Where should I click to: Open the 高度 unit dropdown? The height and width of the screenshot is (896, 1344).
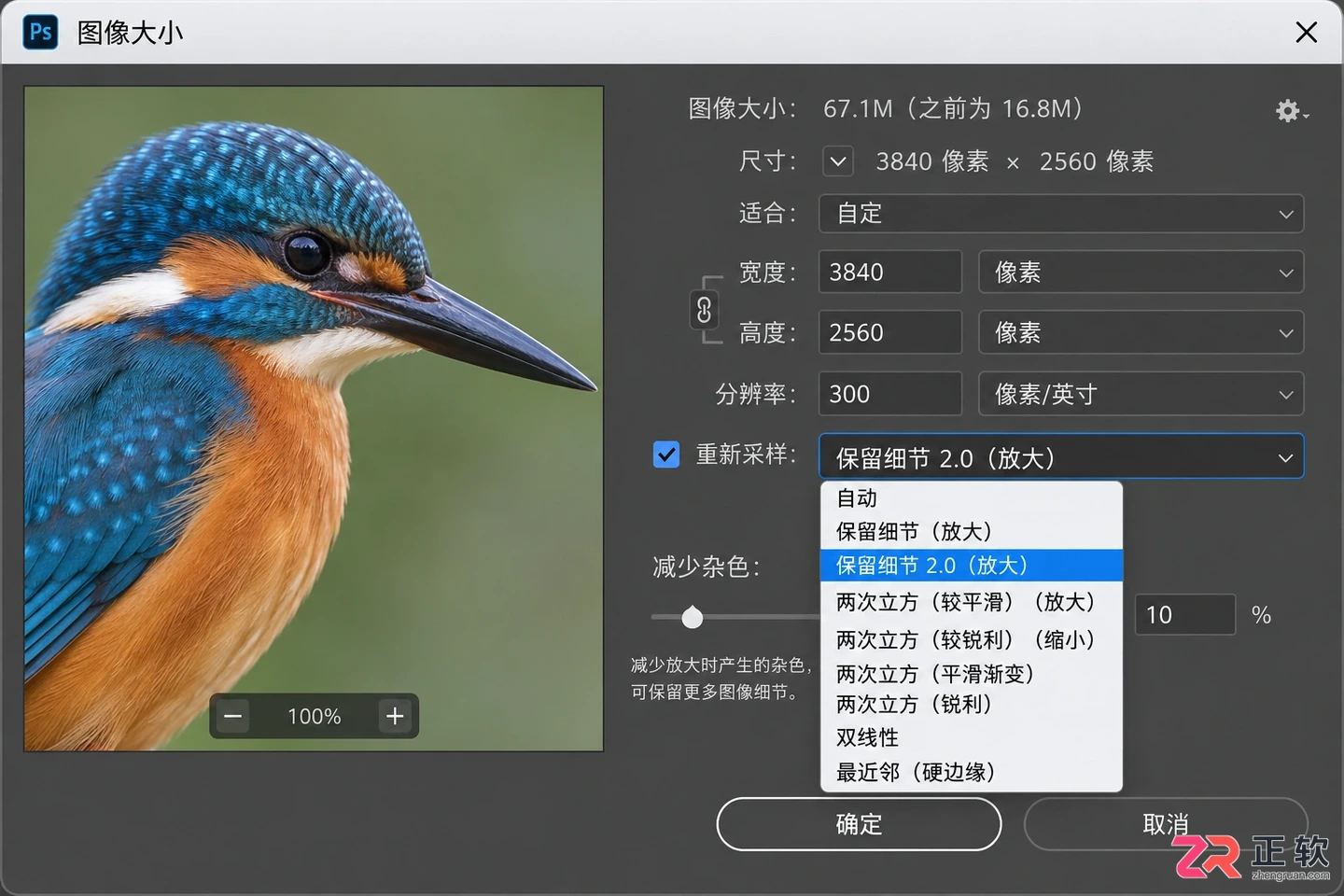pyautogui.click(x=1141, y=332)
